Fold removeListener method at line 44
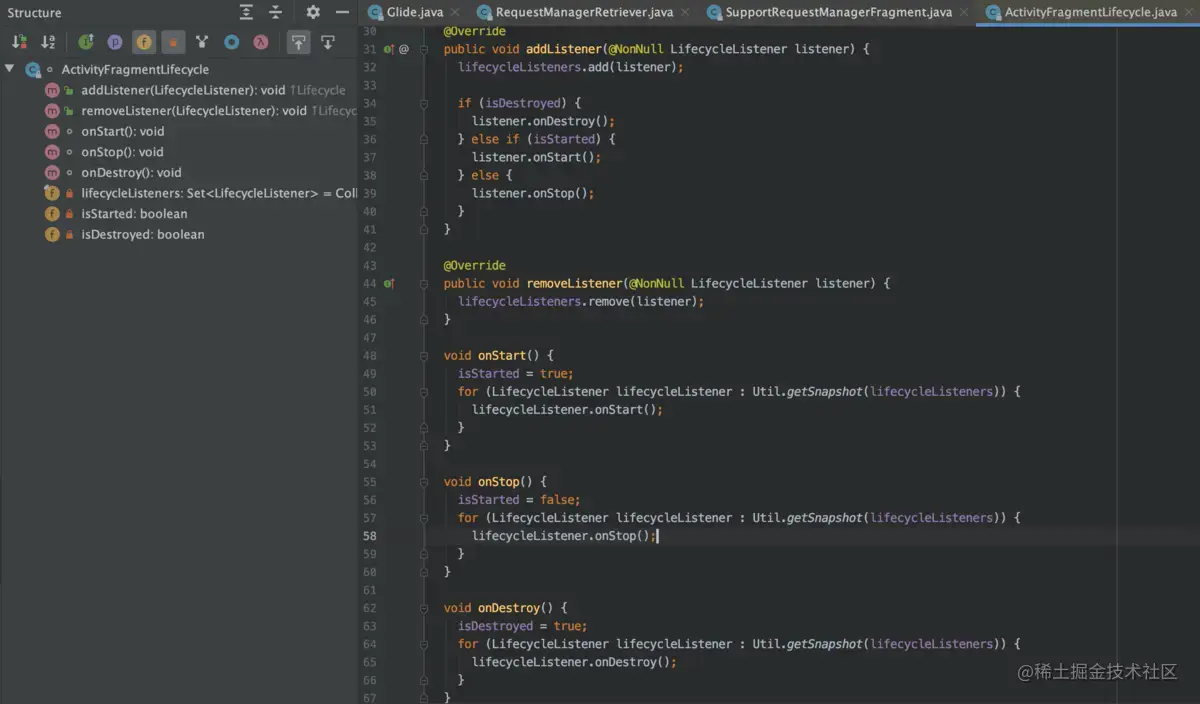1200x704 pixels. pyautogui.click(x=424, y=283)
